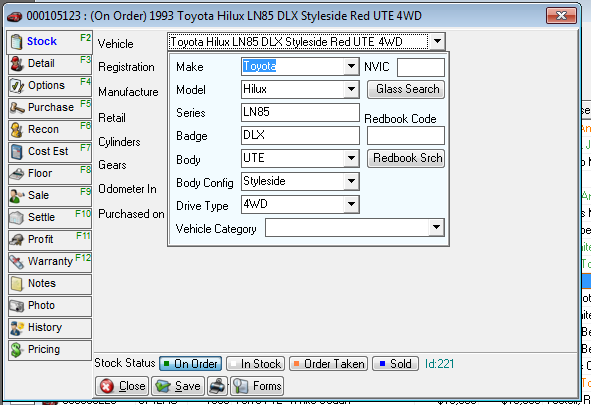This screenshot has height=405, width=591.
Task: Click the Registration label
Action: (x=126, y=67)
